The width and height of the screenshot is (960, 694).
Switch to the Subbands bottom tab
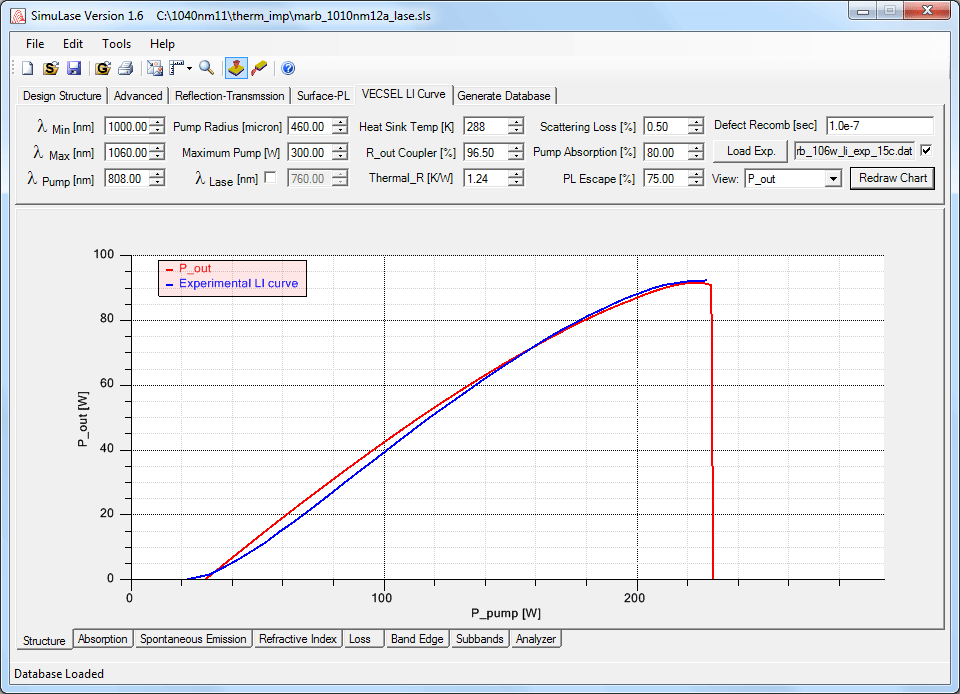tap(479, 639)
